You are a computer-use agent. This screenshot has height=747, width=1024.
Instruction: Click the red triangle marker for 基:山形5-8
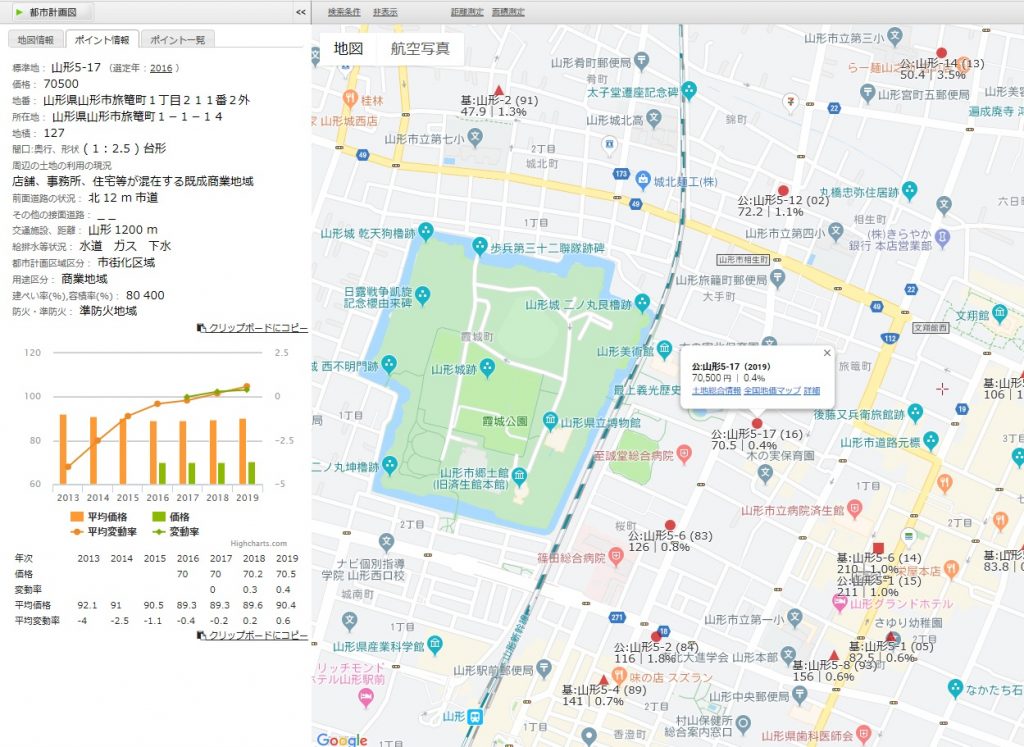(x=833, y=655)
